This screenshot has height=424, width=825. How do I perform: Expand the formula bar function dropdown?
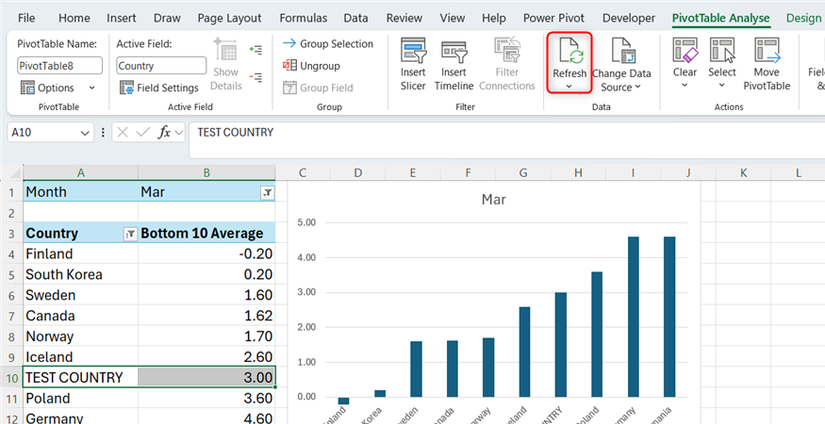pos(179,133)
